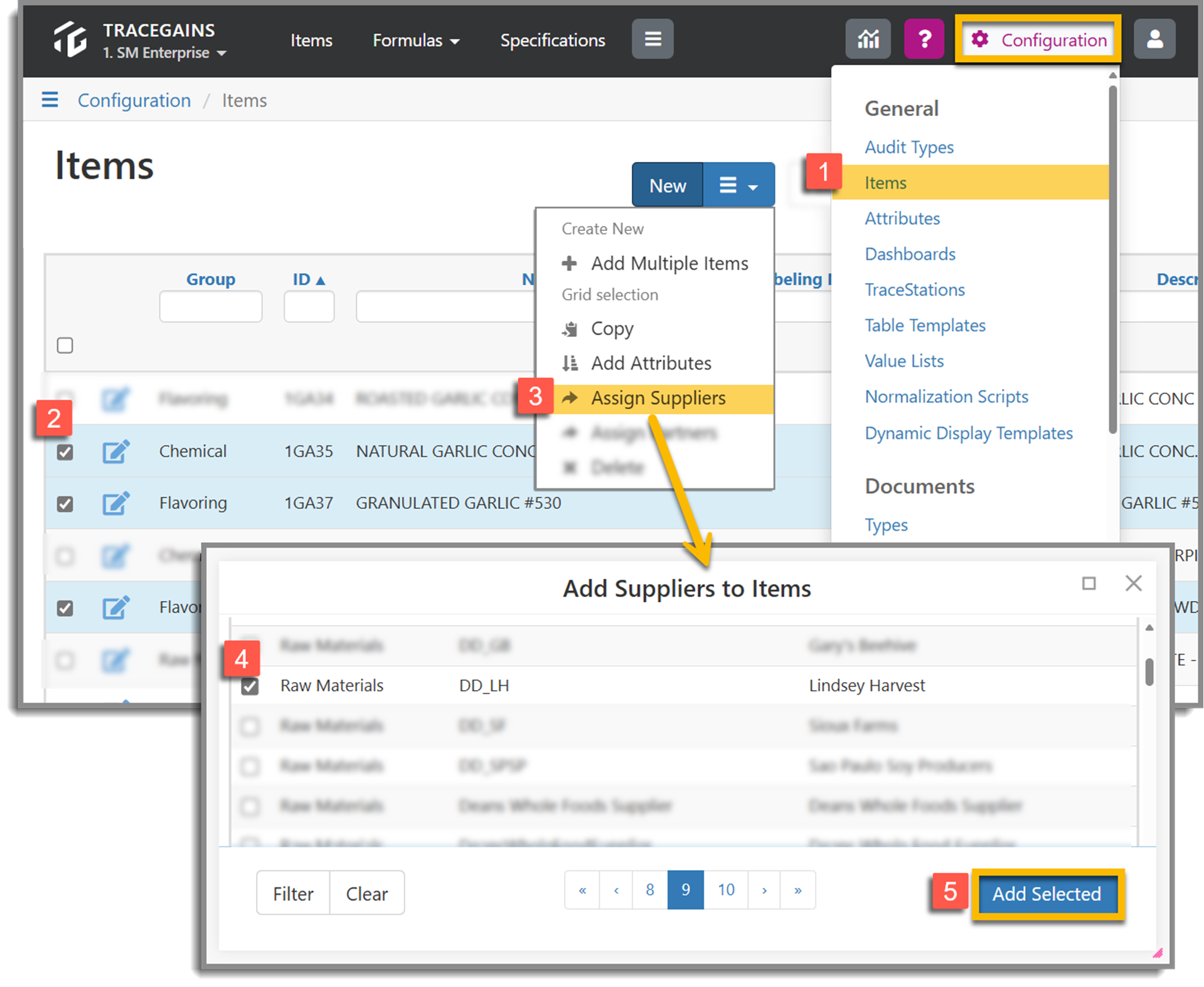The width and height of the screenshot is (1204, 987).
Task: Edit the Flavoring 1GA37 item pencil icon
Action: tap(116, 503)
